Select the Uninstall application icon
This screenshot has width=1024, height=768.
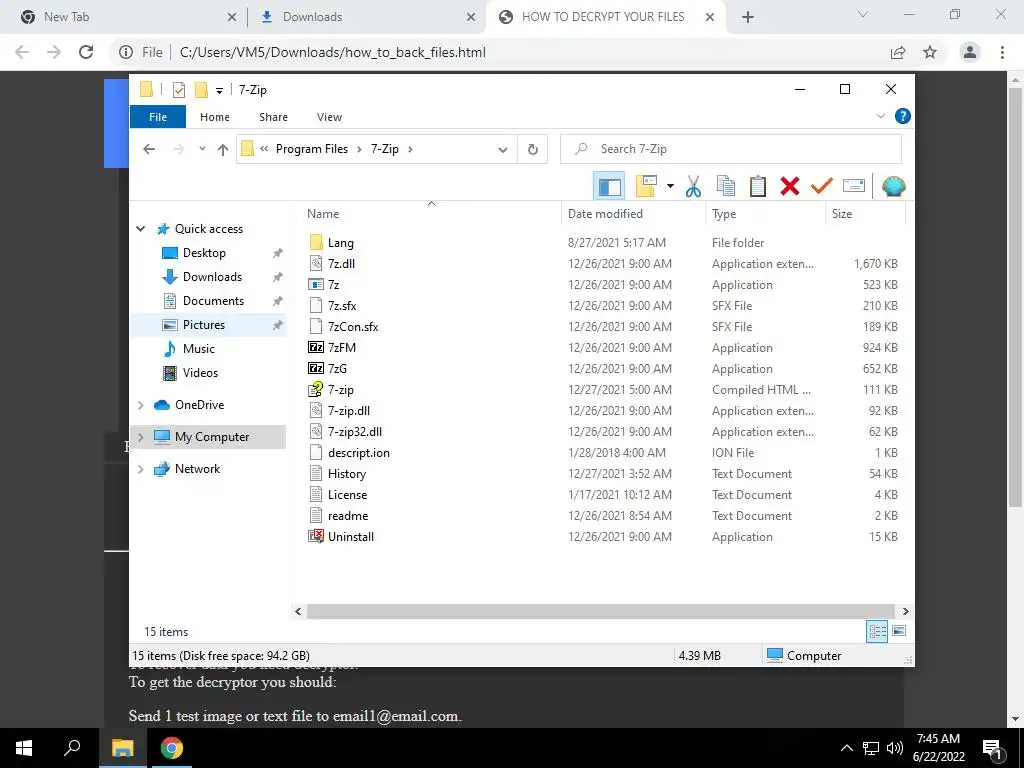[316, 536]
